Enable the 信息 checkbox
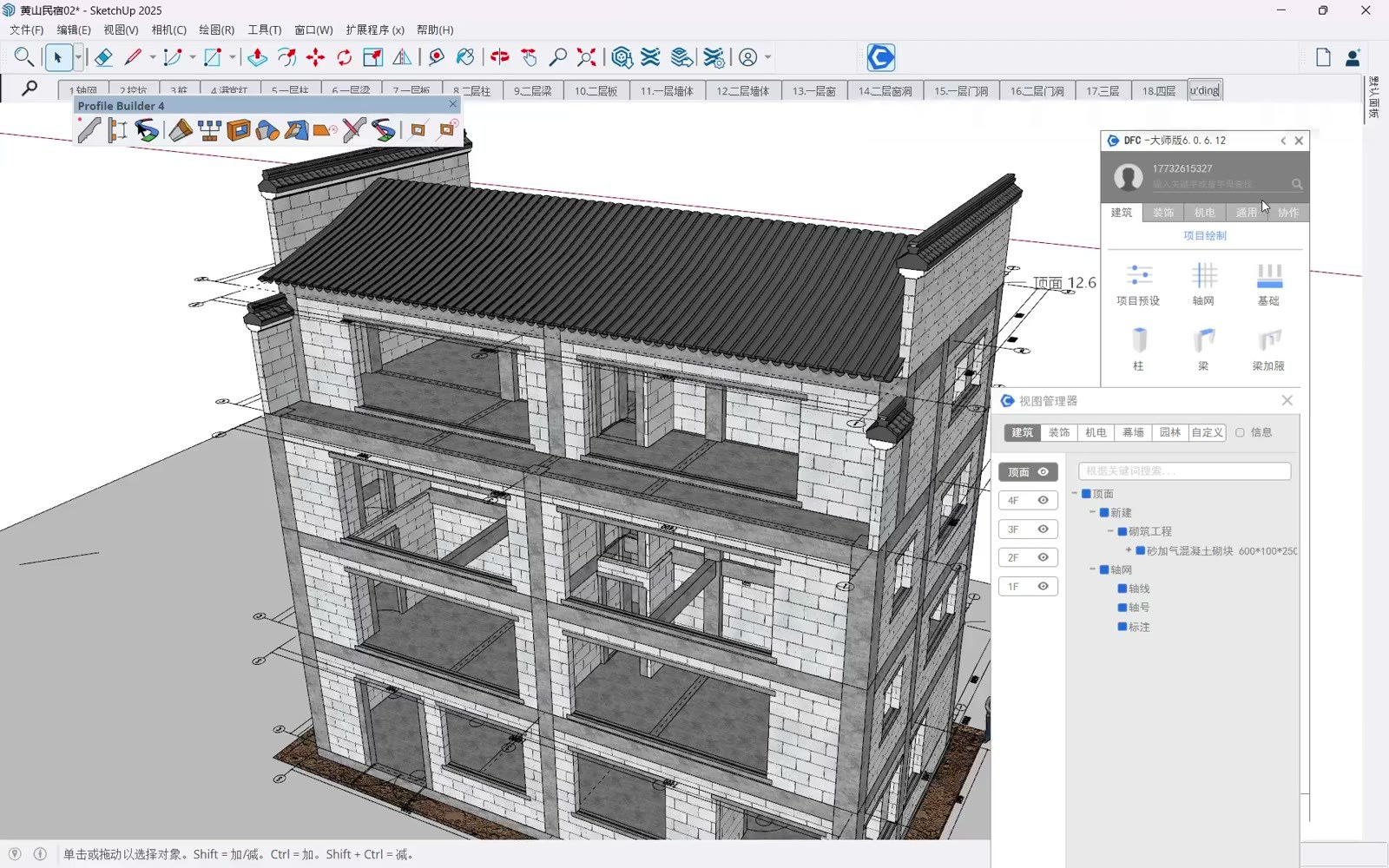This screenshot has width=1389, height=868. 1240,432
